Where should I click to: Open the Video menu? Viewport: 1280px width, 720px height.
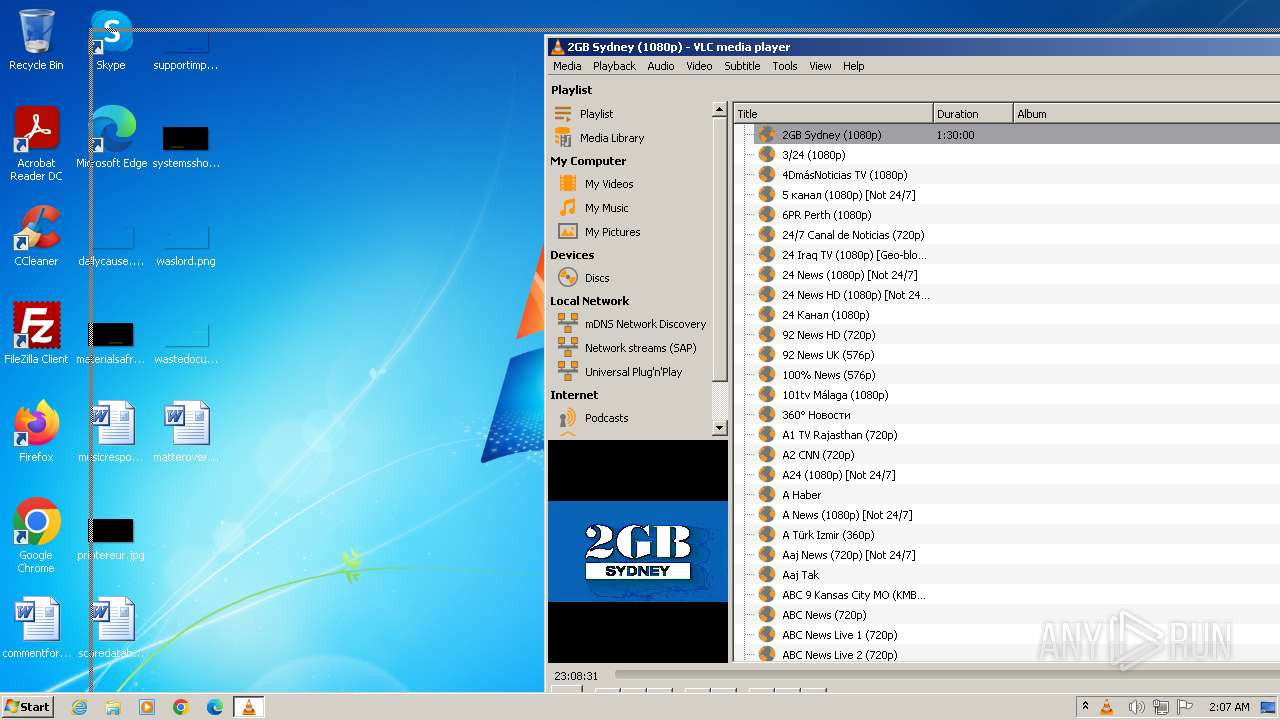click(699, 66)
